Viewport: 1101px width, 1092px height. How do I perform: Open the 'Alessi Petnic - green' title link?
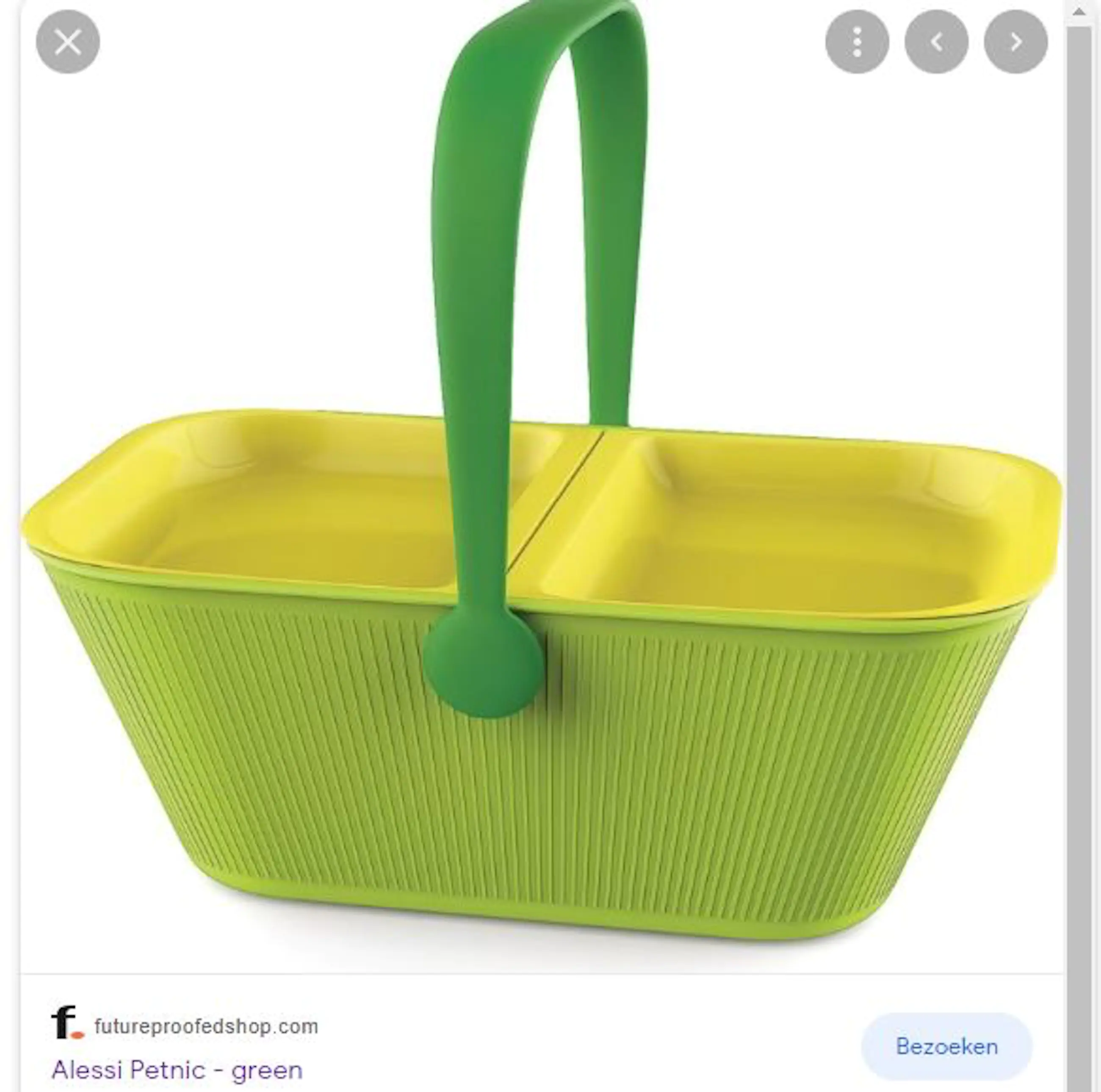click(177, 1070)
